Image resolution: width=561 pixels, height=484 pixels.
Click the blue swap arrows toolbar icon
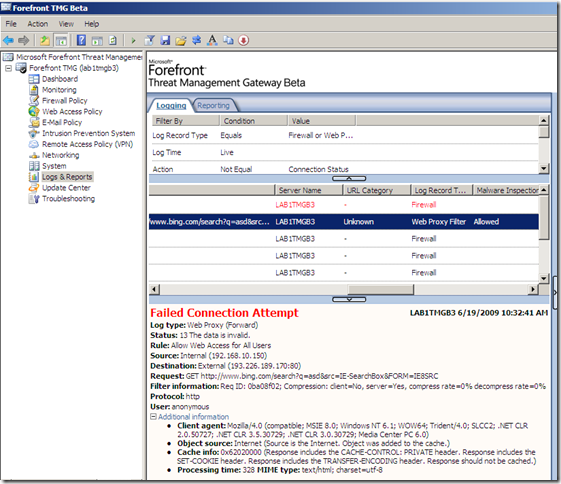point(196,40)
